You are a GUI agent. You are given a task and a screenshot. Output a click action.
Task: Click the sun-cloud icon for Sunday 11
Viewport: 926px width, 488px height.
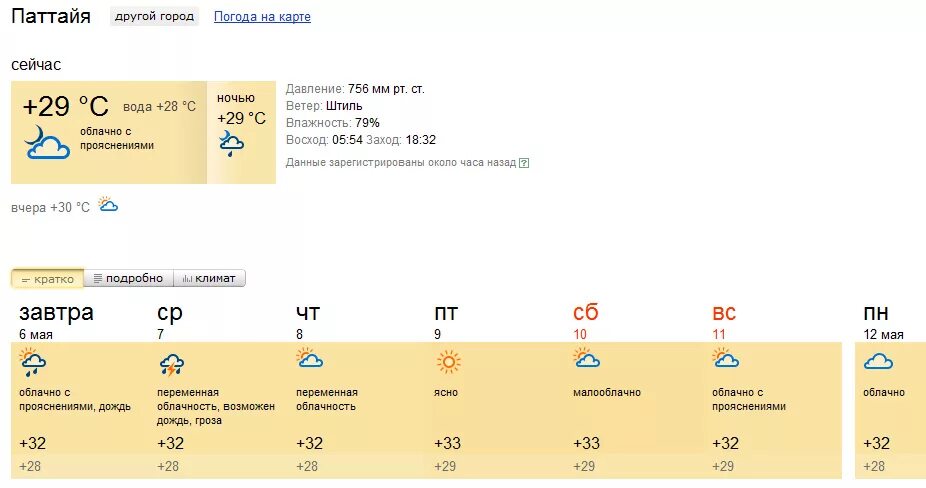point(725,358)
